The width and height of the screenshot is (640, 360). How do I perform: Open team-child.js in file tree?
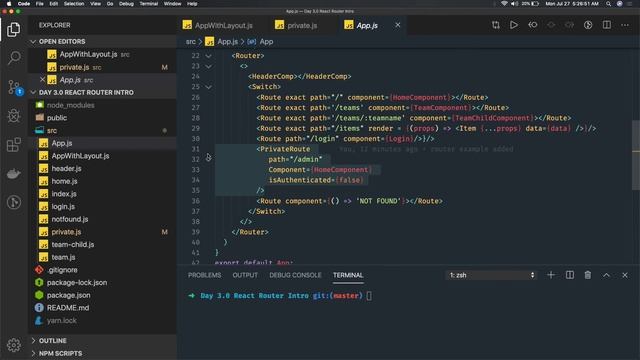pos(73,244)
